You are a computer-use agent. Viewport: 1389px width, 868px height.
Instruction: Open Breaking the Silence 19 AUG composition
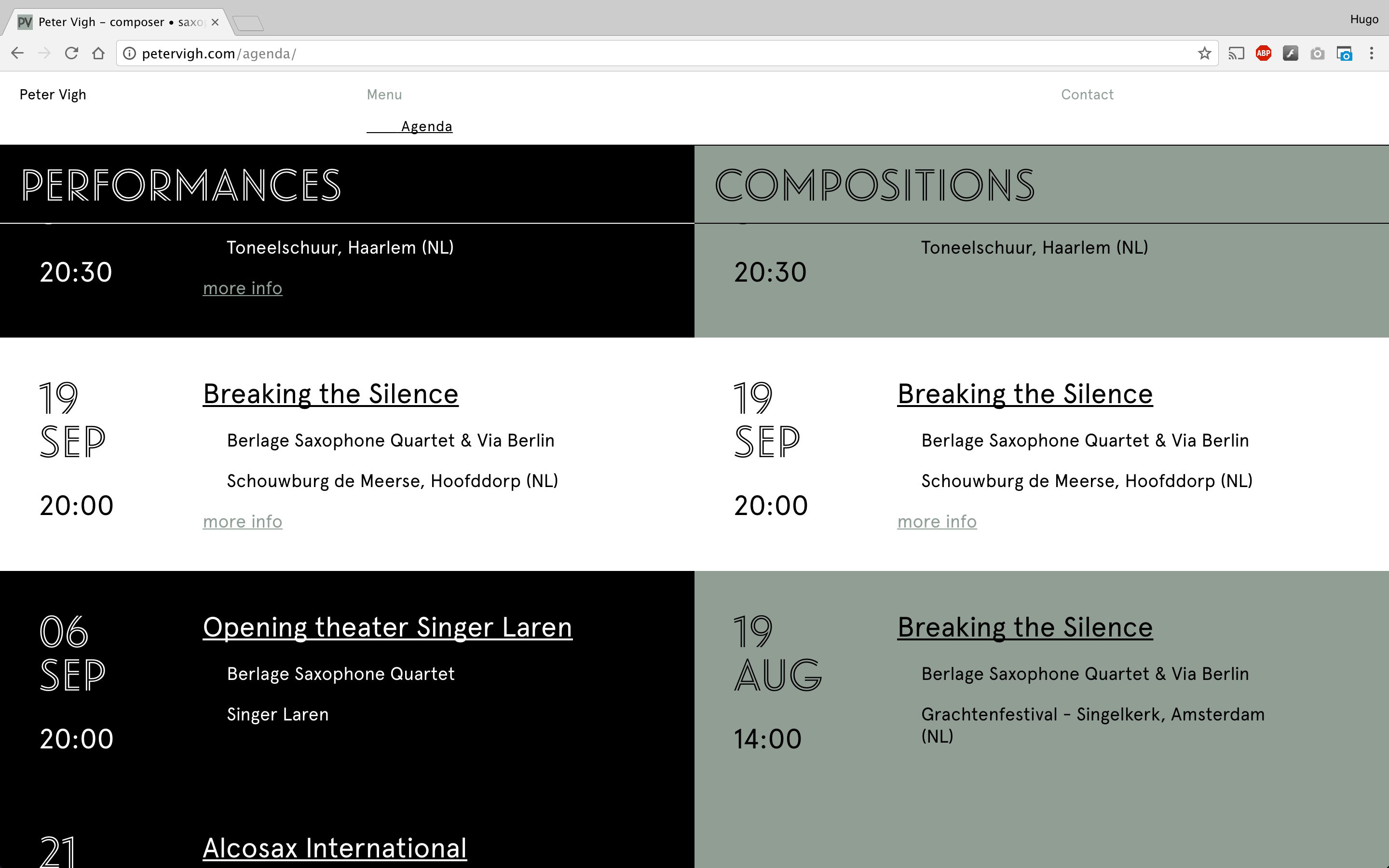(x=1025, y=627)
